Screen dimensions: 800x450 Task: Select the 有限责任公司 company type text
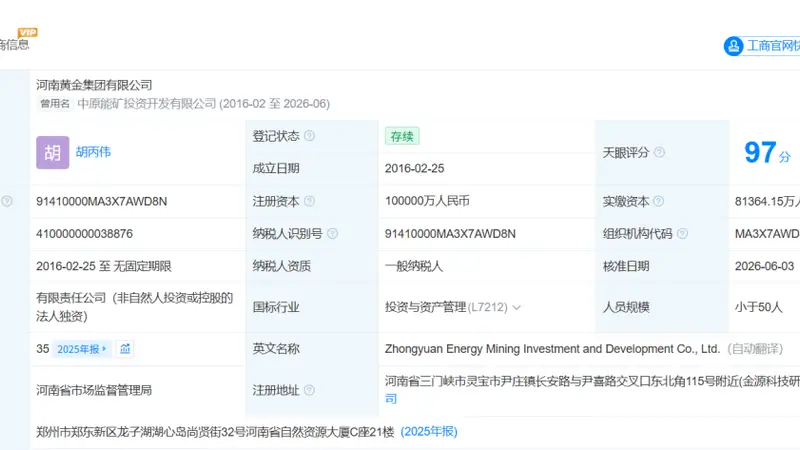134,307
